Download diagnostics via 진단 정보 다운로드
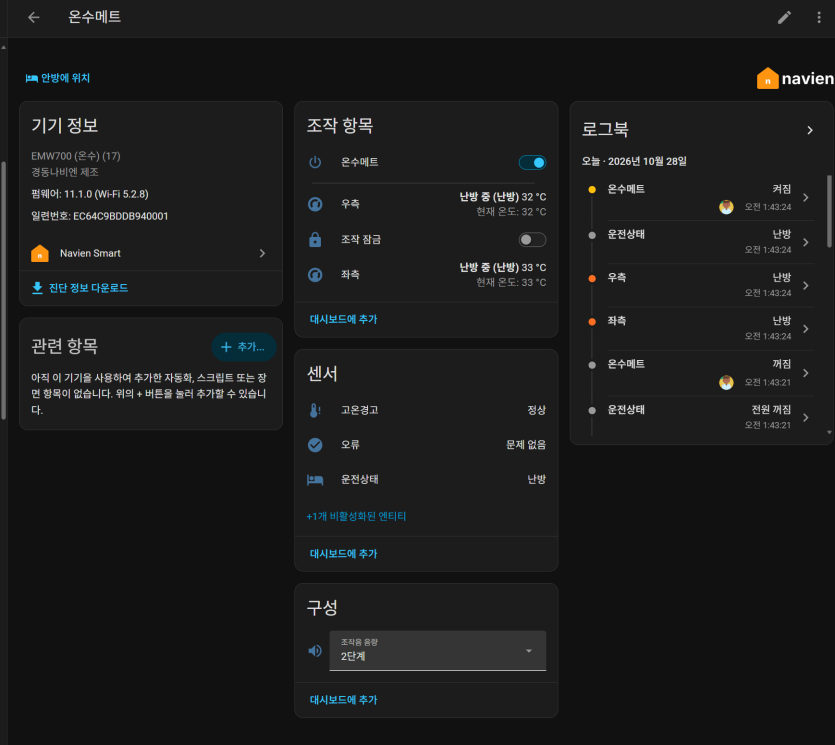The height and width of the screenshot is (745, 835). click(x=80, y=288)
